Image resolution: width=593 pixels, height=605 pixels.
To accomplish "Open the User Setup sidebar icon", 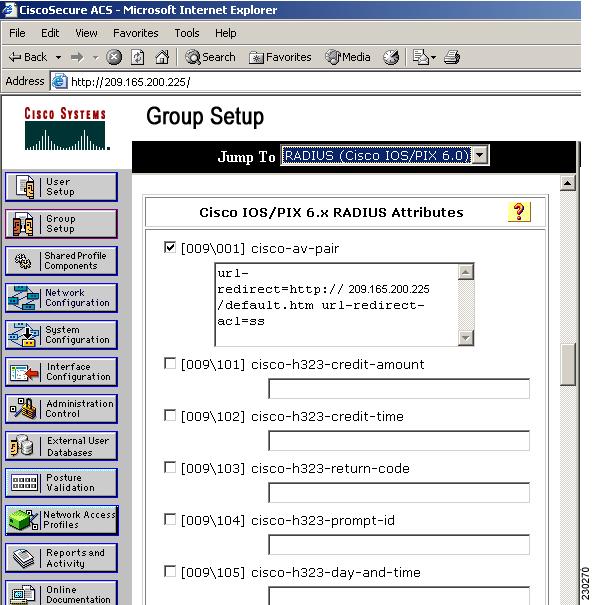I will pos(25,187).
